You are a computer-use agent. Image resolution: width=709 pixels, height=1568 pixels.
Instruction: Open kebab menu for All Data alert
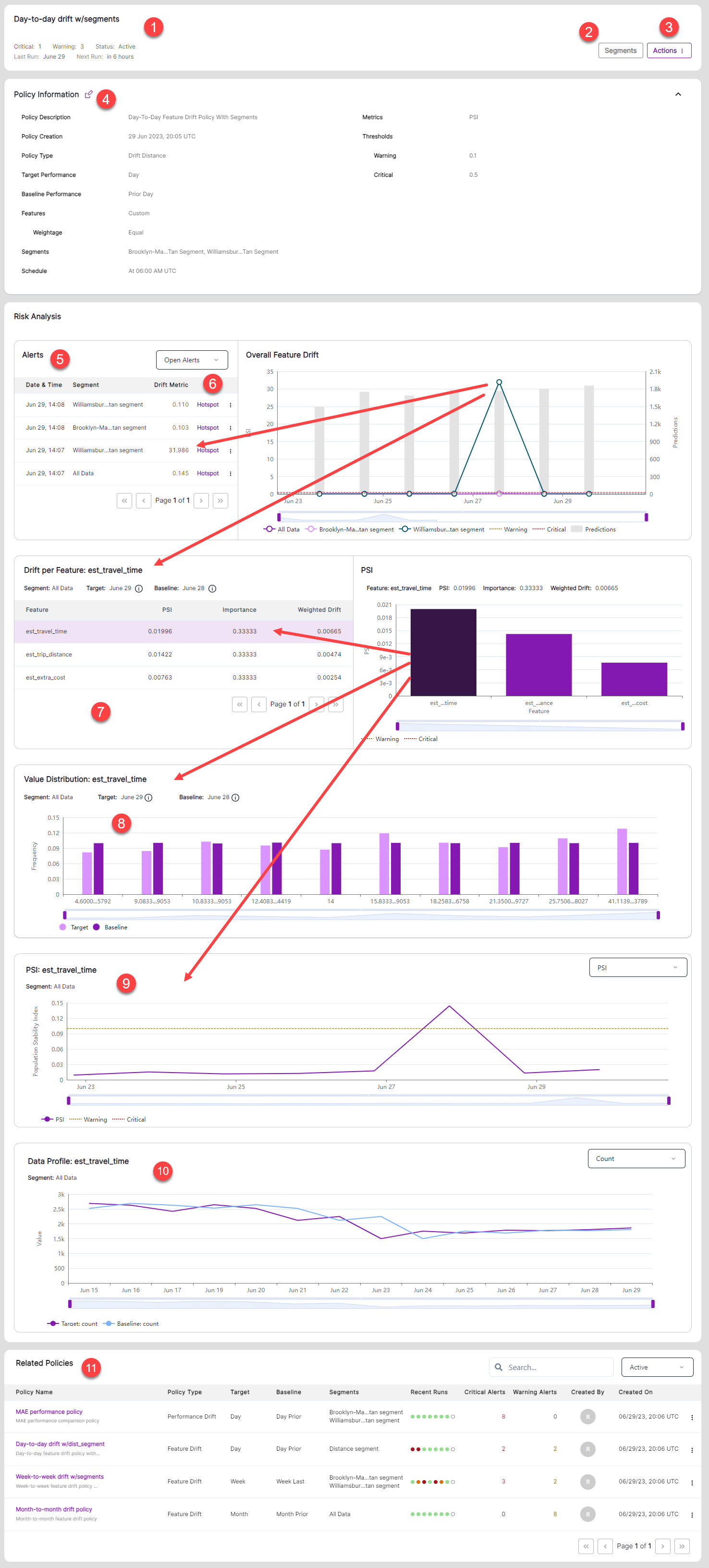pyautogui.click(x=230, y=473)
